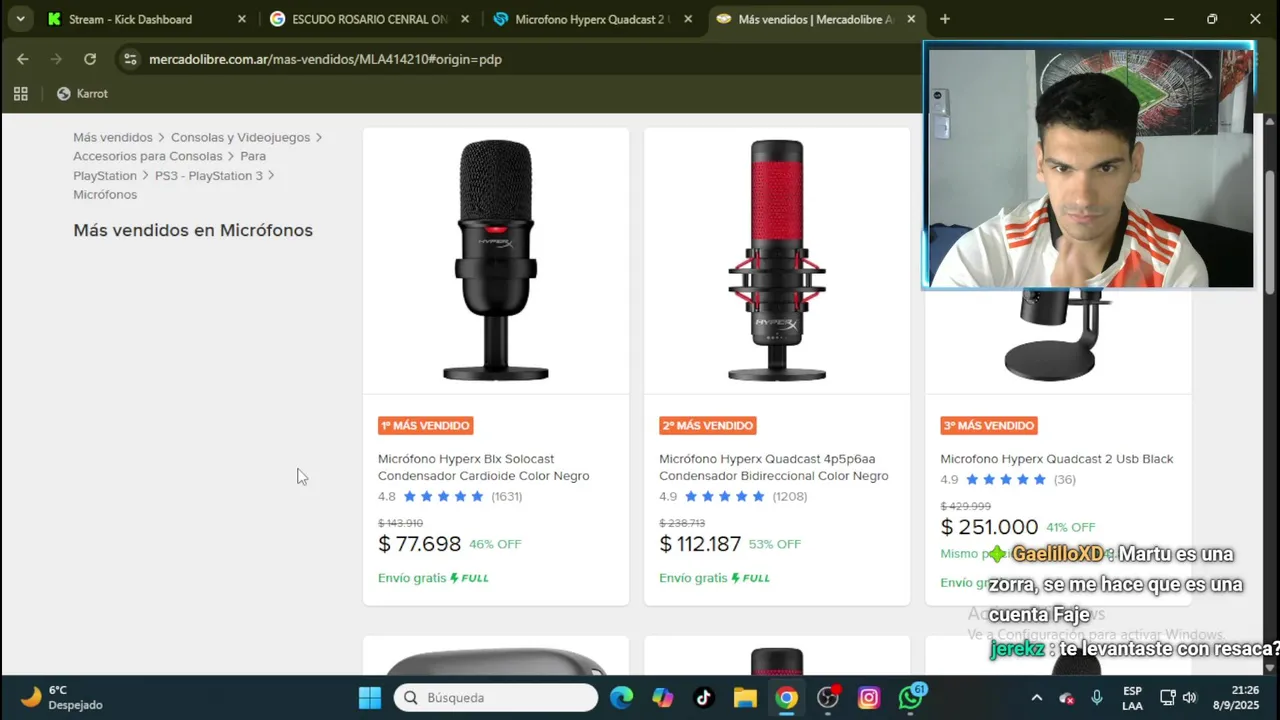Click Envío gratis FULL under Quadcast 4p5p6aa
The height and width of the screenshot is (720, 1280).
coord(715,578)
